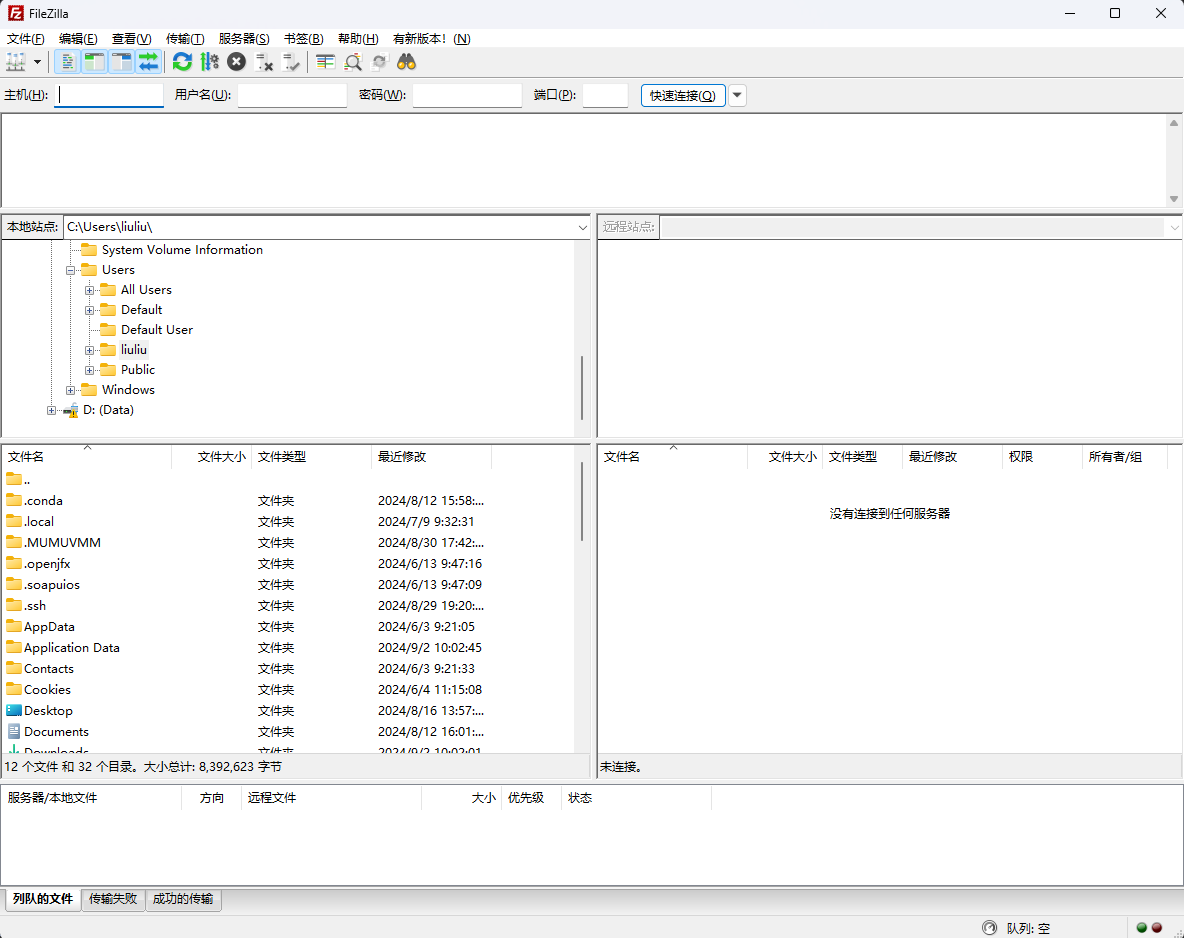Toggle display of the message log
The image size is (1184, 938).
67,62
